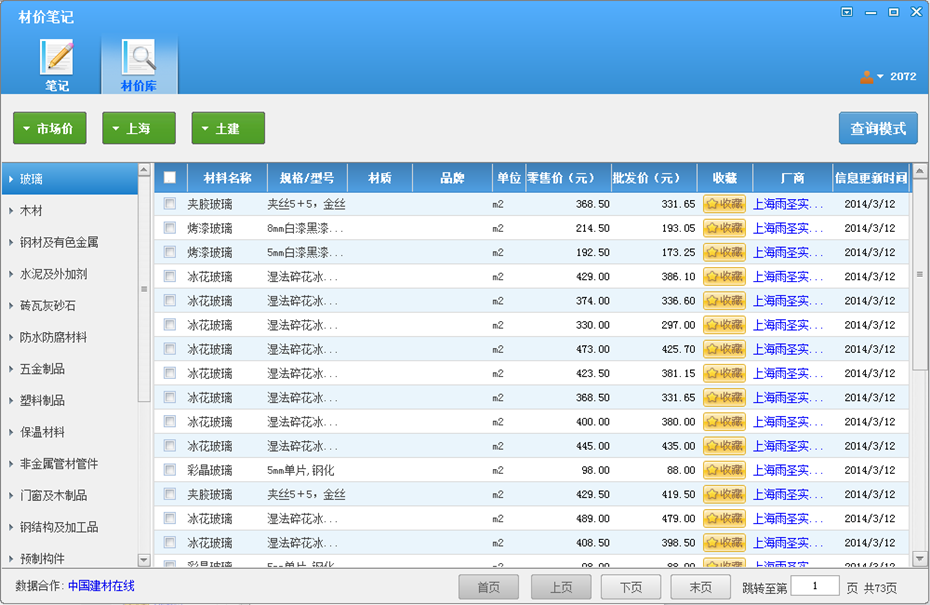
Task: Open the 材价库 magnifier icon
Action: click(x=138, y=57)
